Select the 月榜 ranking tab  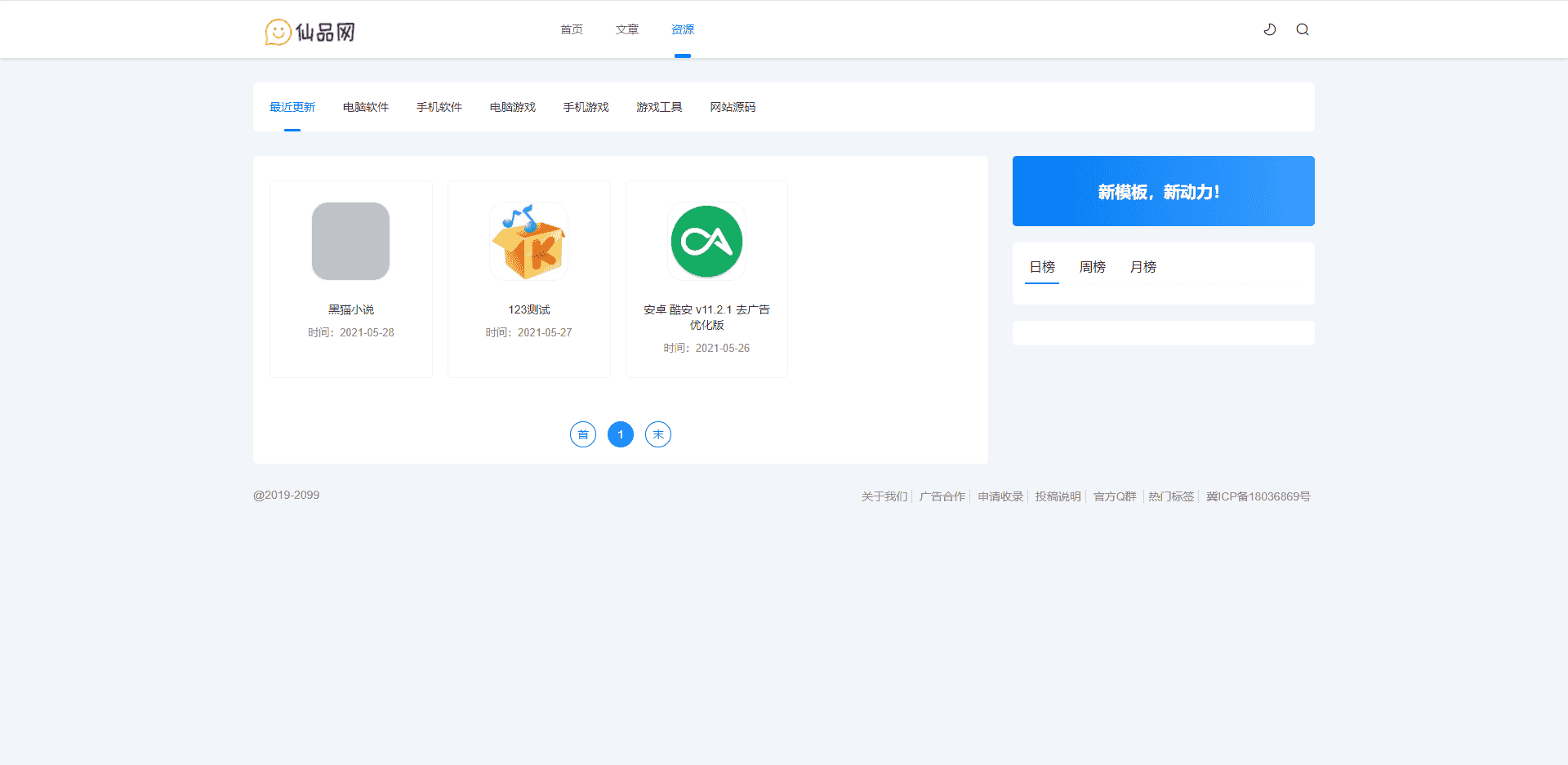tap(1143, 267)
